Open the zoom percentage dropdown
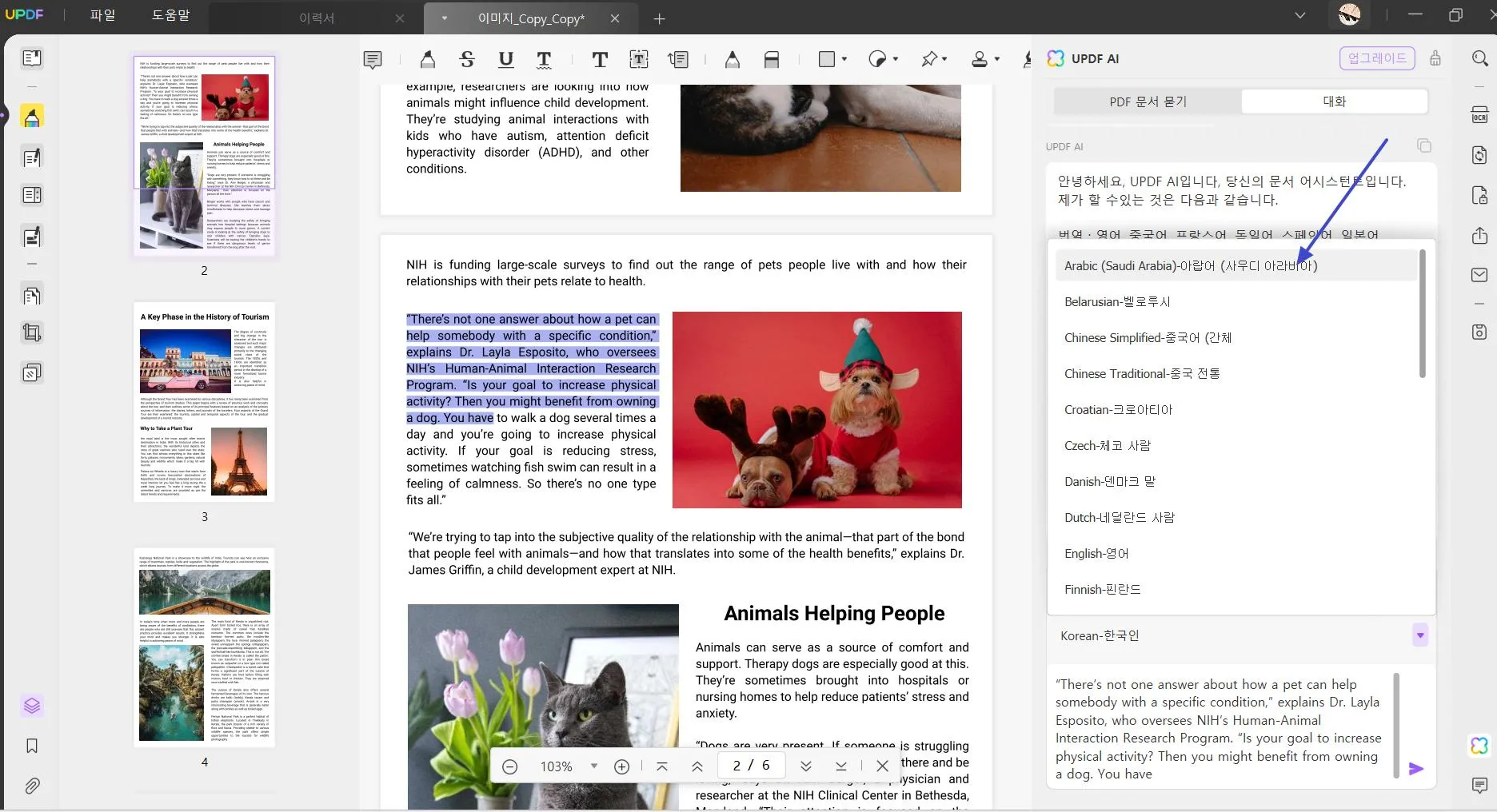1497x812 pixels. coord(593,766)
